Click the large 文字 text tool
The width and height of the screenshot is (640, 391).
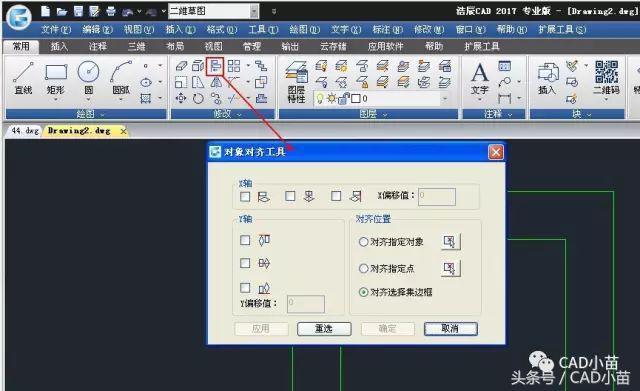point(480,78)
